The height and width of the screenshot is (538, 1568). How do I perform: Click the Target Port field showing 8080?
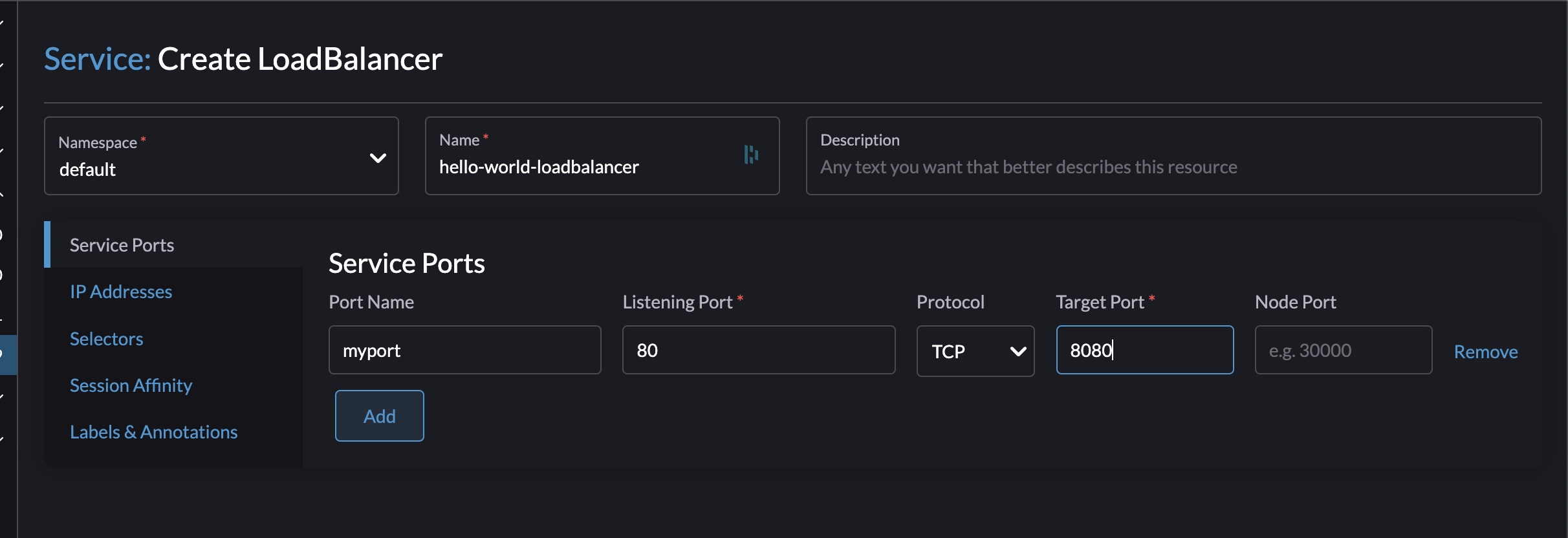click(x=1144, y=350)
